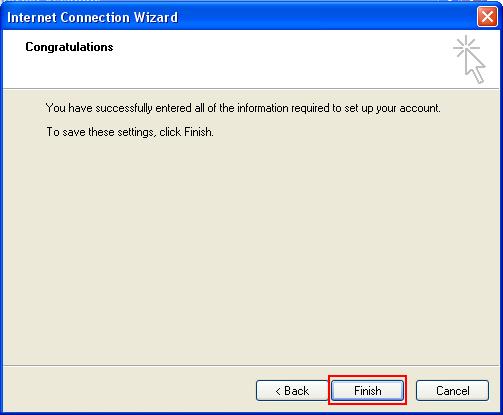The width and height of the screenshot is (503, 415).
Task: Cancel the Internet Connection Wizard
Action: tap(452, 390)
